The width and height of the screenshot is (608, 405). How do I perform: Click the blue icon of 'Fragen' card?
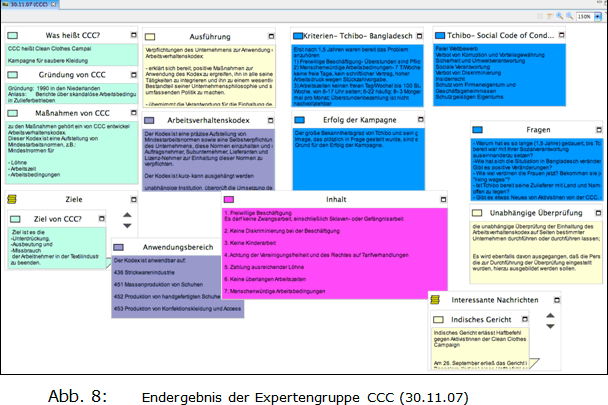tap(478, 130)
